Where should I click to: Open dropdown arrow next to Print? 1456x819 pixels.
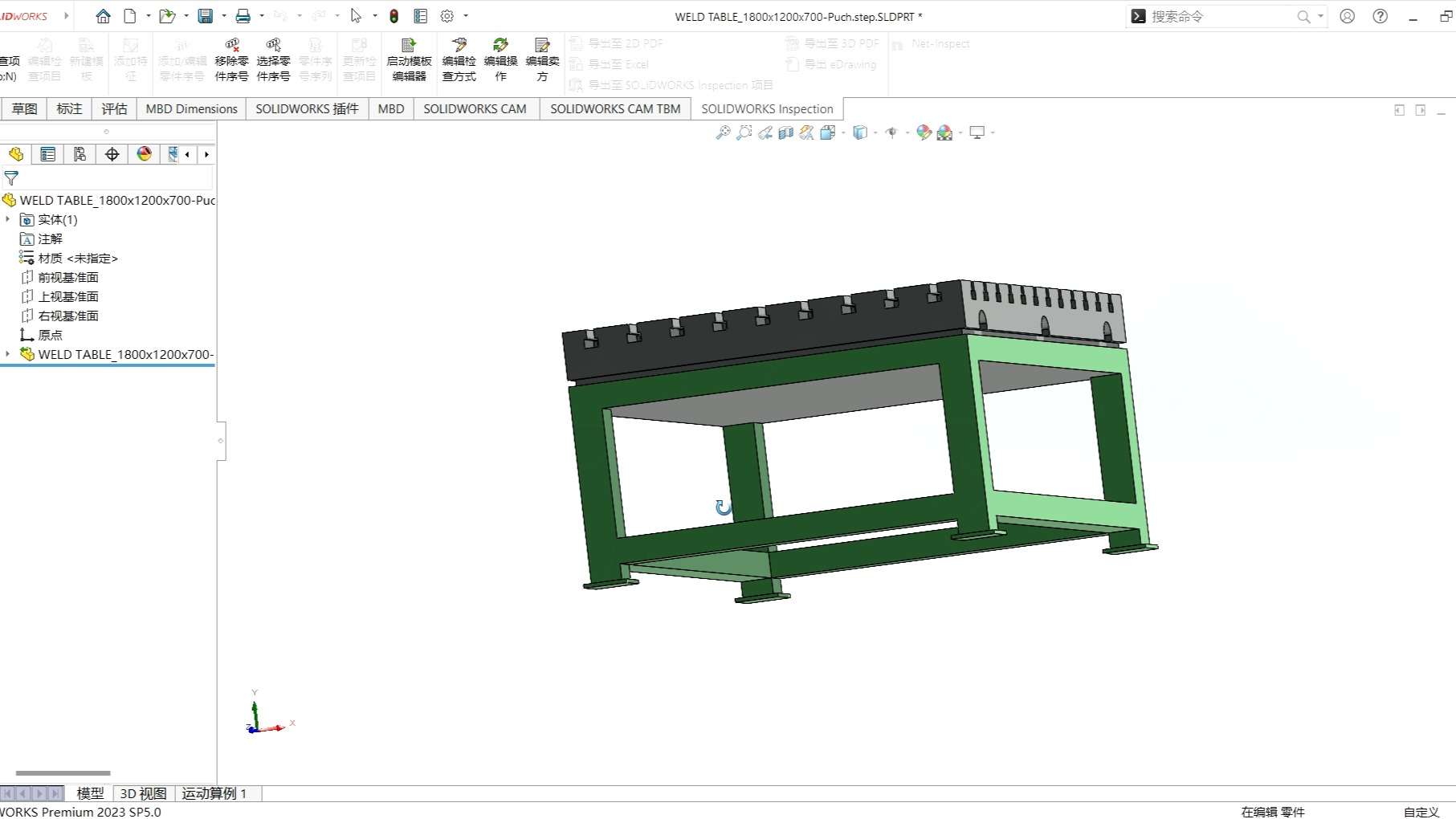point(262,16)
